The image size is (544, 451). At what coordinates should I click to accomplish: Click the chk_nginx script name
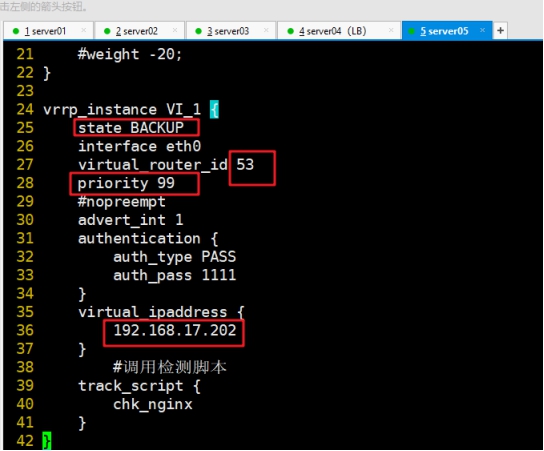coord(153,405)
